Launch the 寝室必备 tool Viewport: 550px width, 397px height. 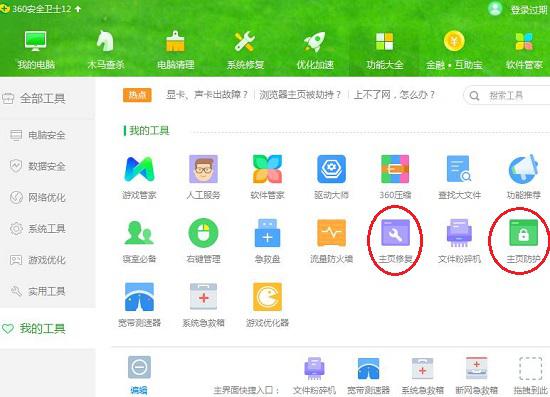pos(139,241)
